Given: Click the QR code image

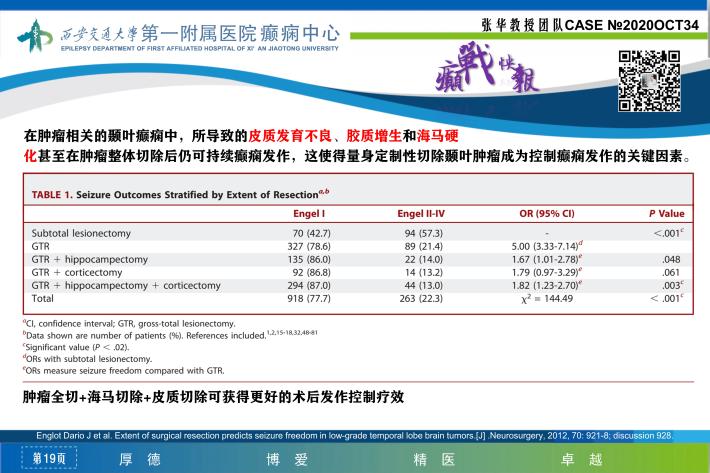Looking at the screenshot, I should click(x=649, y=81).
